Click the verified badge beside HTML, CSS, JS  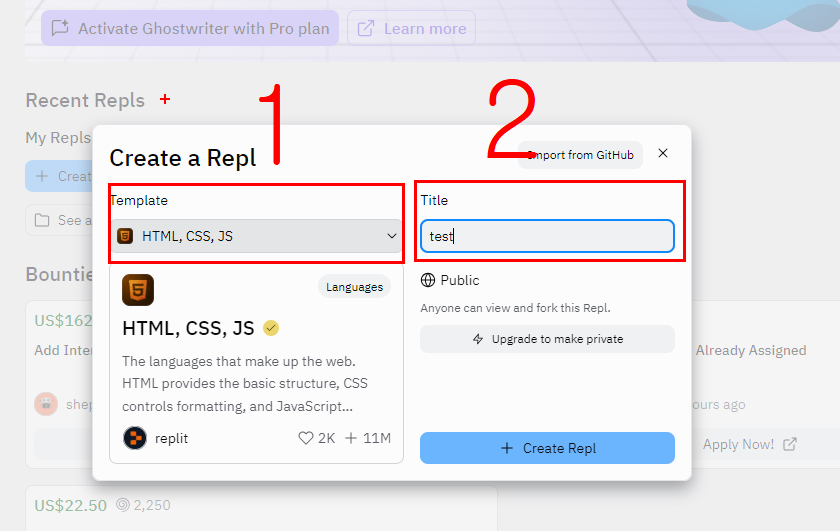click(271, 328)
